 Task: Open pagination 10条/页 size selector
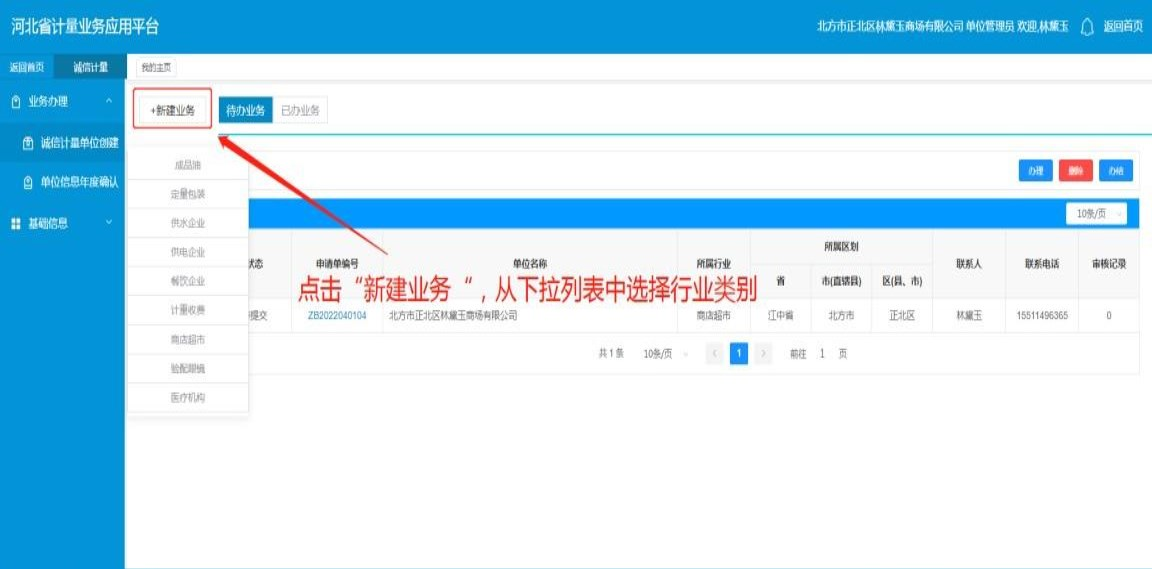point(664,353)
